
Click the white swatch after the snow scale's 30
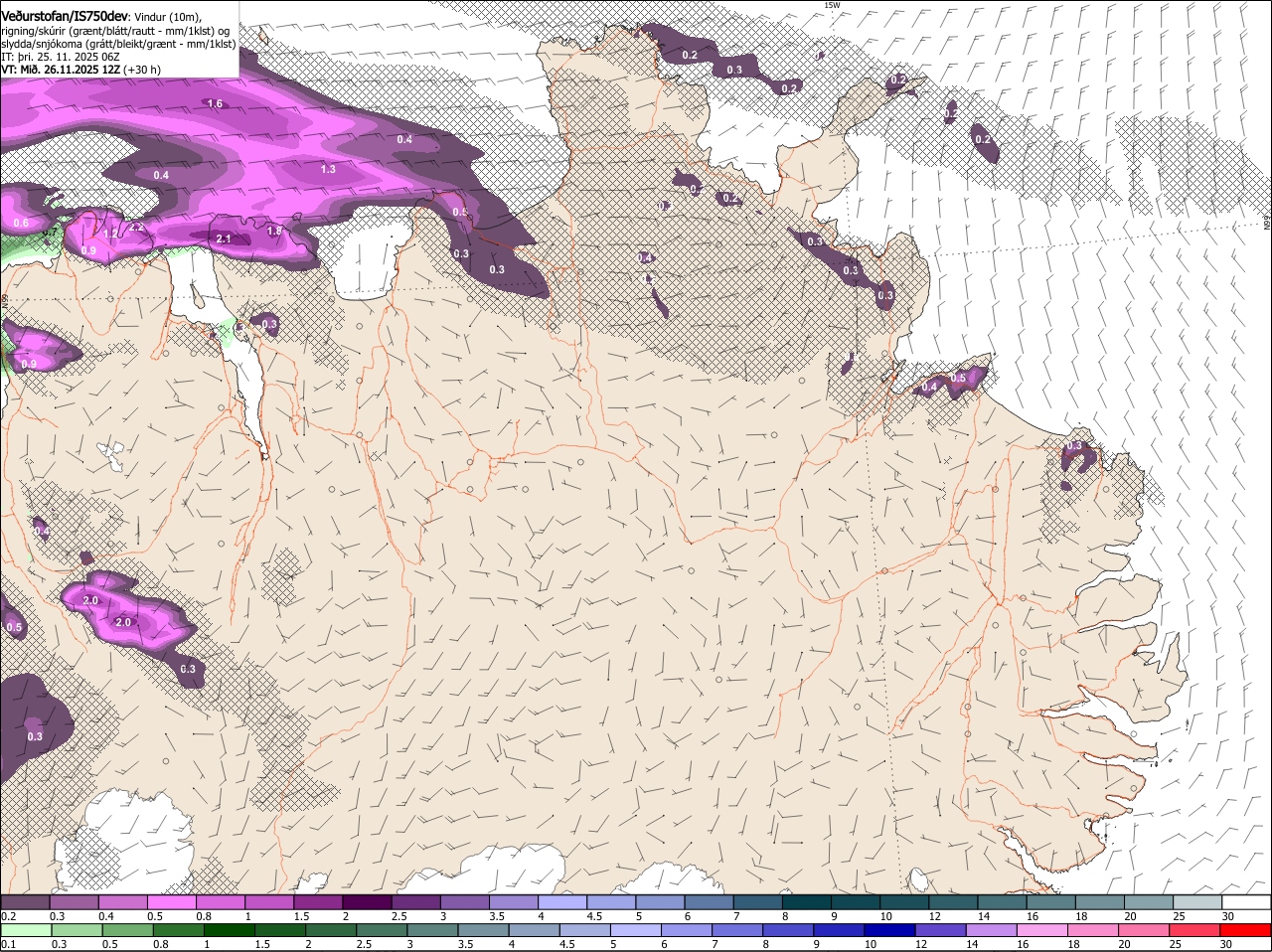coord(1246,902)
